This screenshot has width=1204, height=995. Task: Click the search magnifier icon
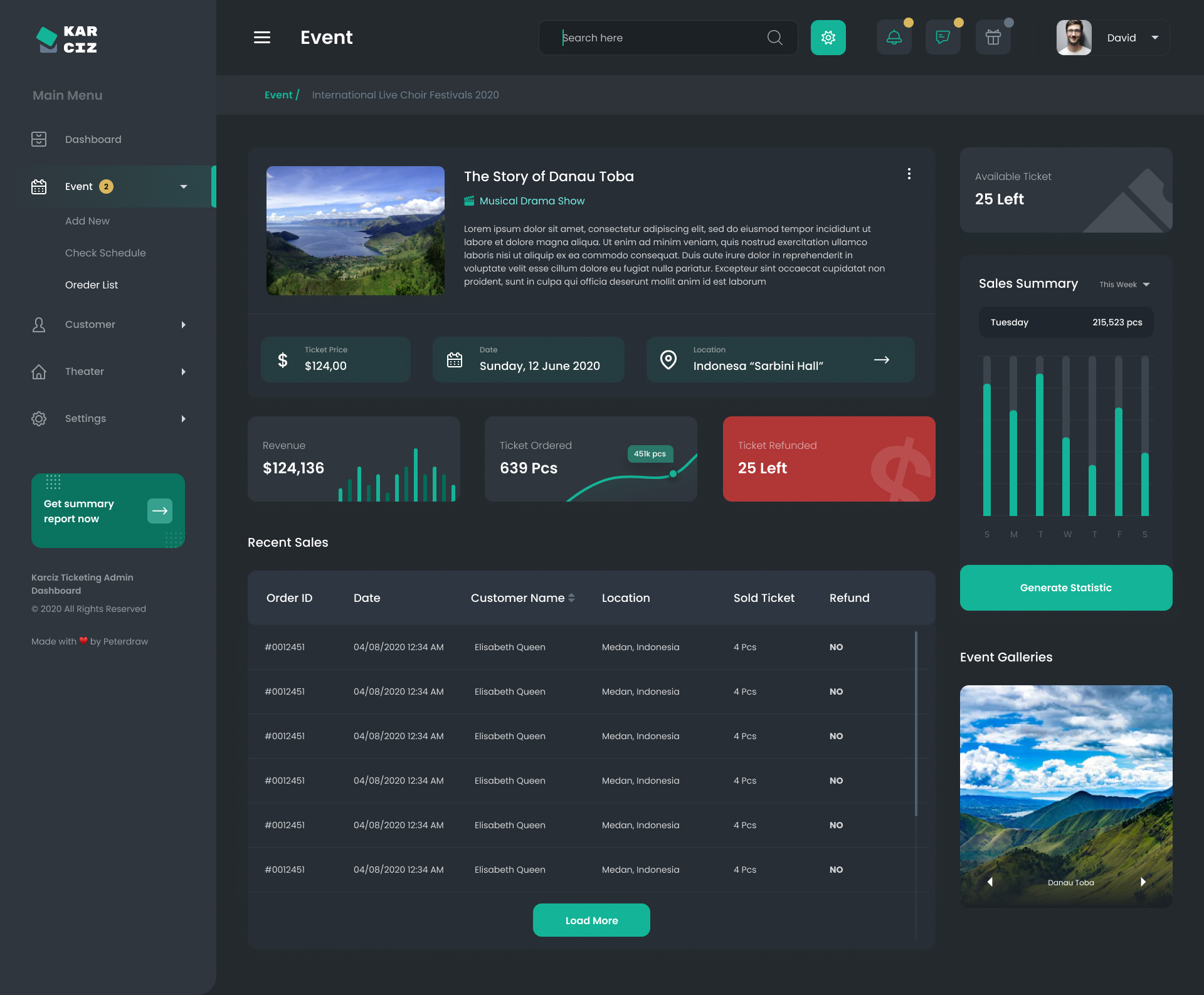click(x=774, y=38)
